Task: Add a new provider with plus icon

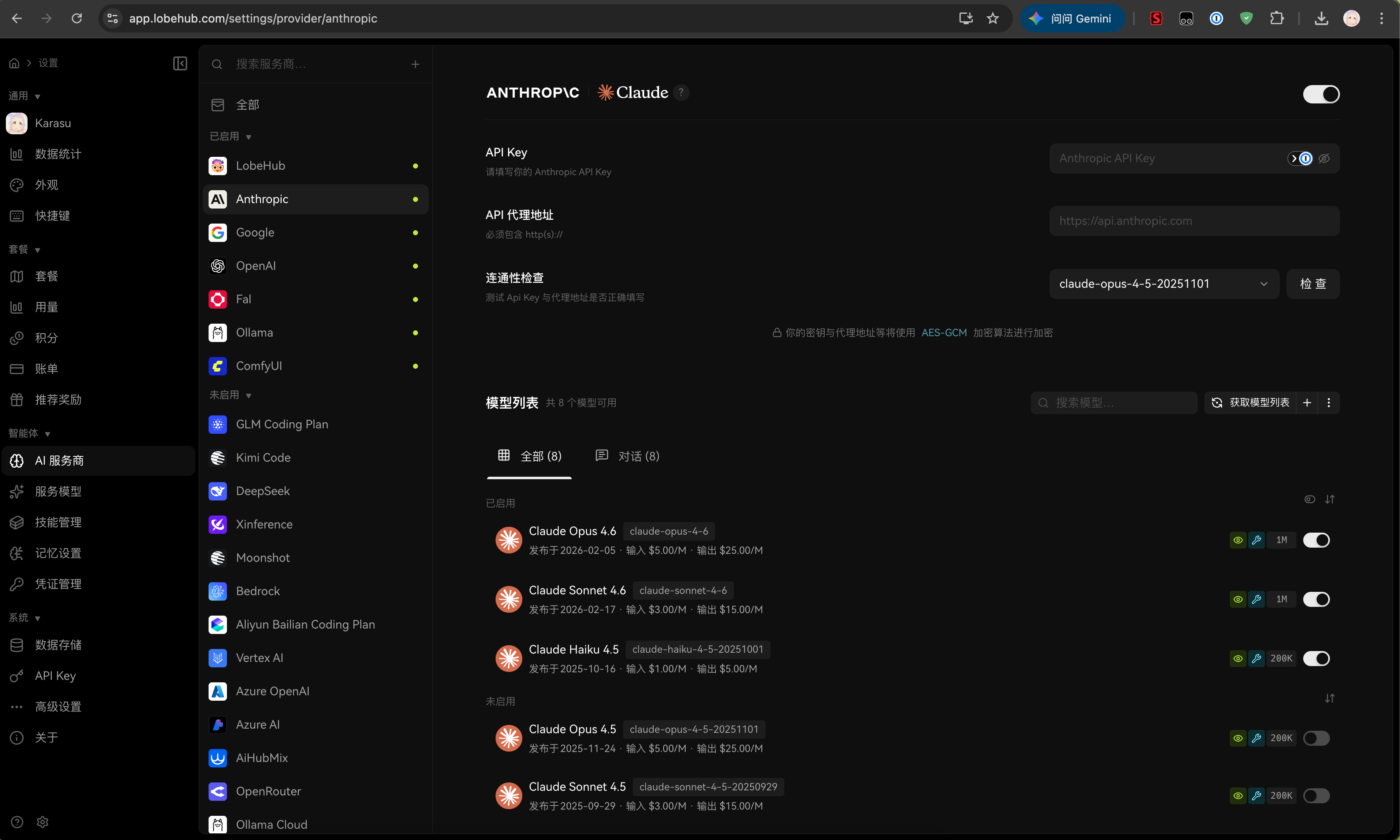Action: tap(415, 64)
